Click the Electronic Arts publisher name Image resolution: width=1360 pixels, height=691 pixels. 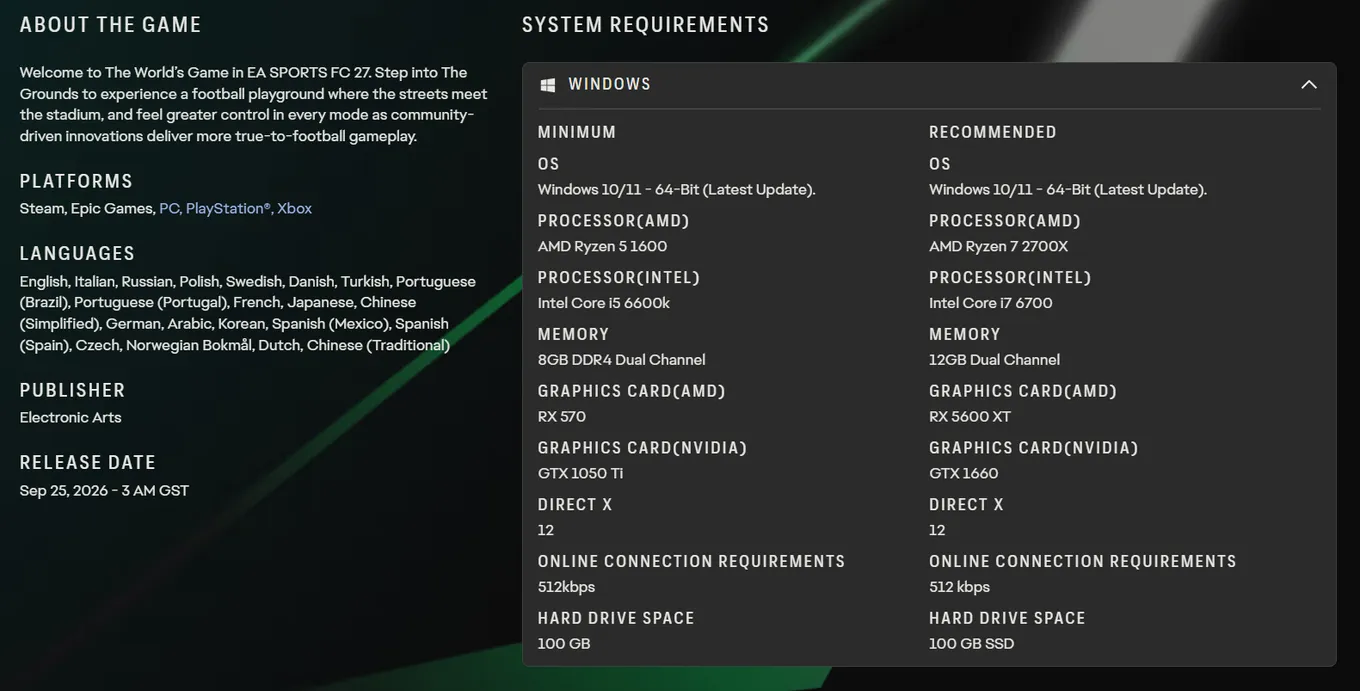[70, 418]
